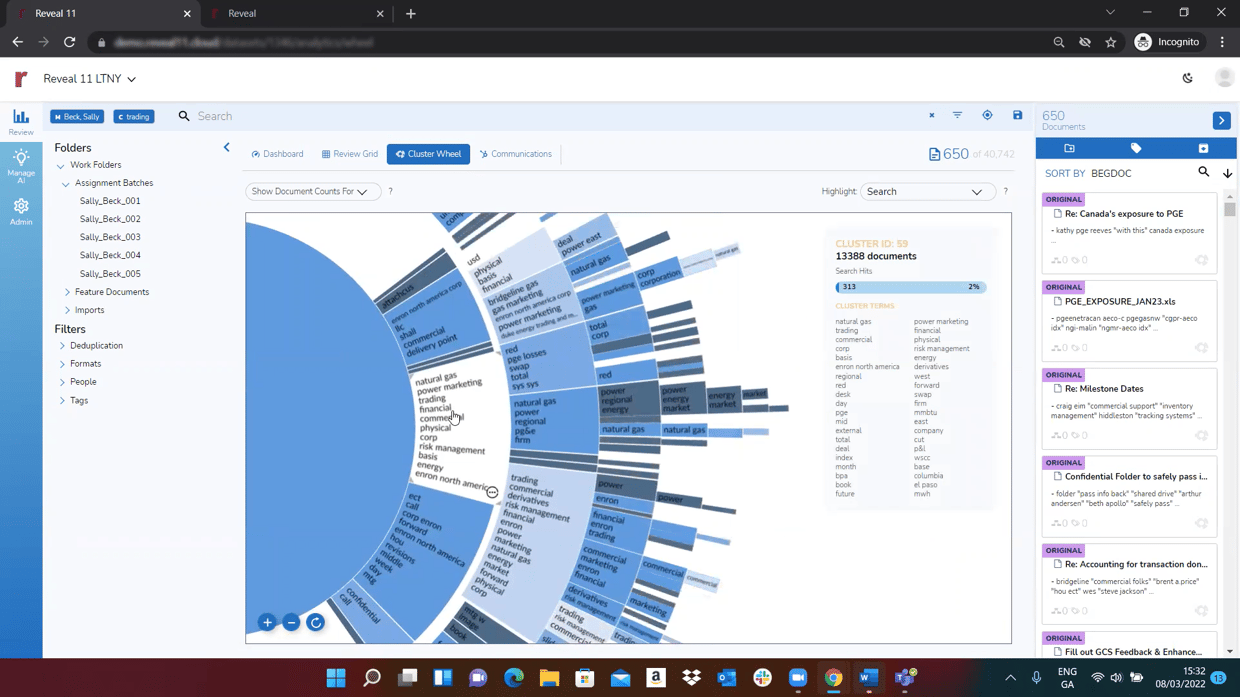
Task: Zoom in on the cluster wheel
Action: click(x=267, y=623)
